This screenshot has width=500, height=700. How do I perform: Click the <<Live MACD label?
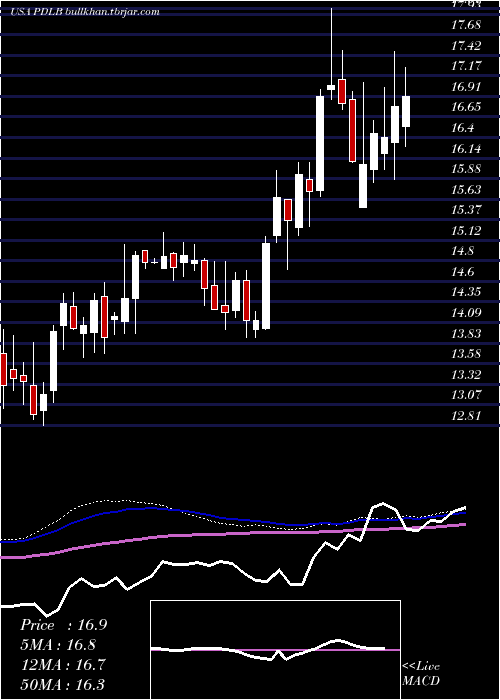(421, 674)
